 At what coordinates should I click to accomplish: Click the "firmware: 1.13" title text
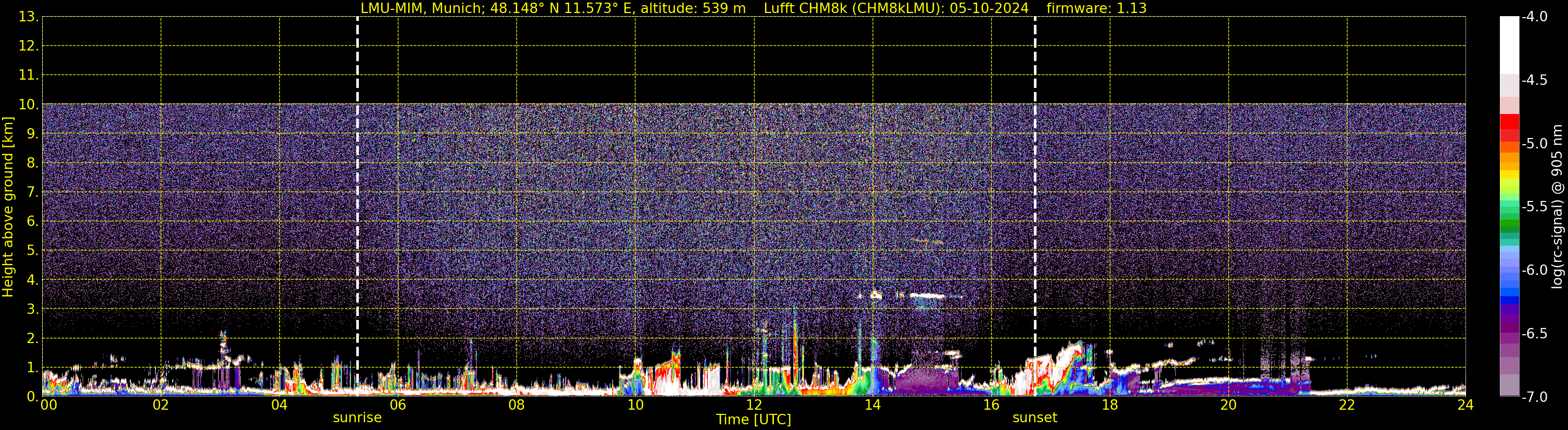click(1096, 8)
